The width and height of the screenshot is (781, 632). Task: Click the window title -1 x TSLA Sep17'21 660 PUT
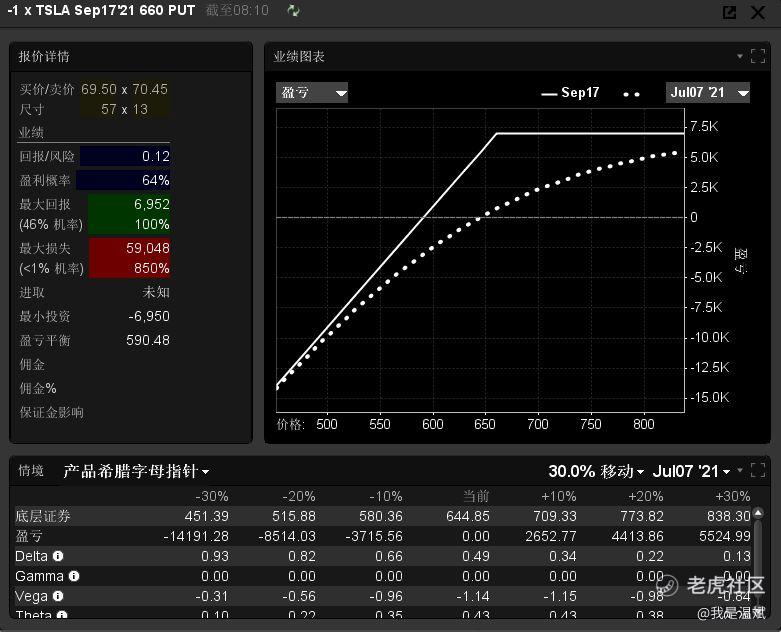[101, 10]
